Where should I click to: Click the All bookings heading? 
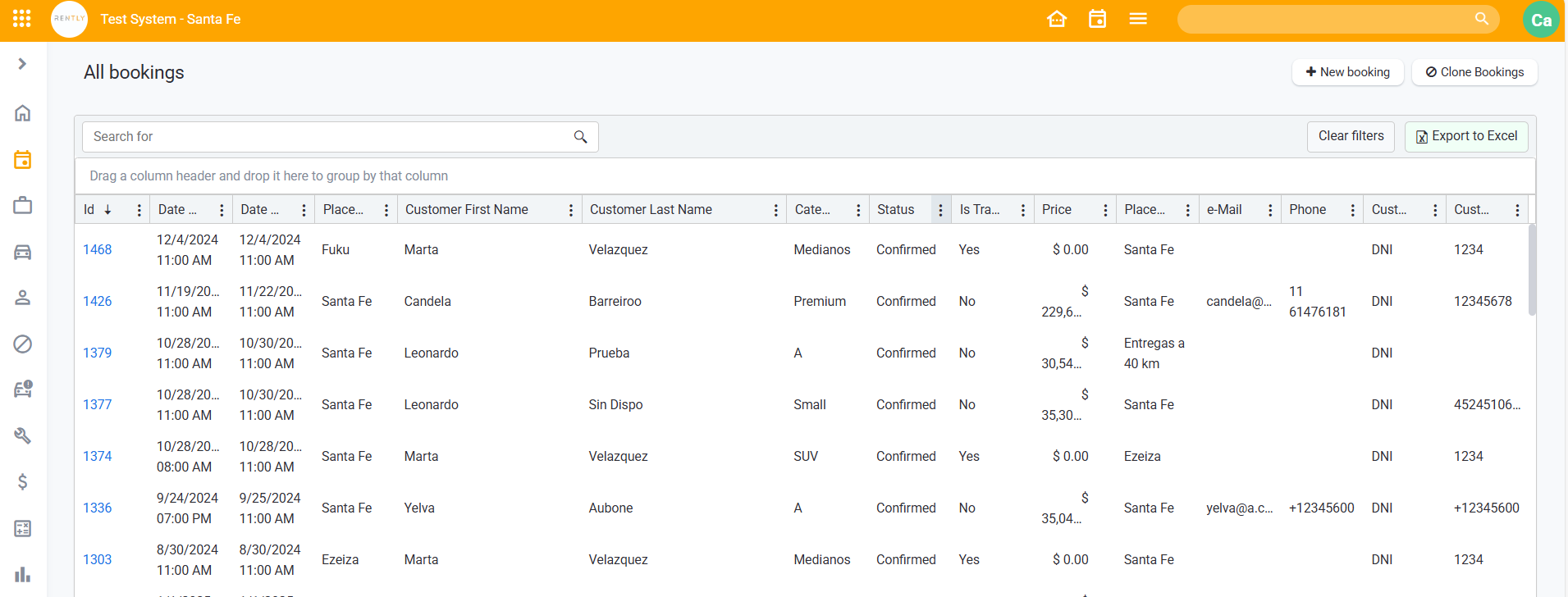click(x=134, y=72)
